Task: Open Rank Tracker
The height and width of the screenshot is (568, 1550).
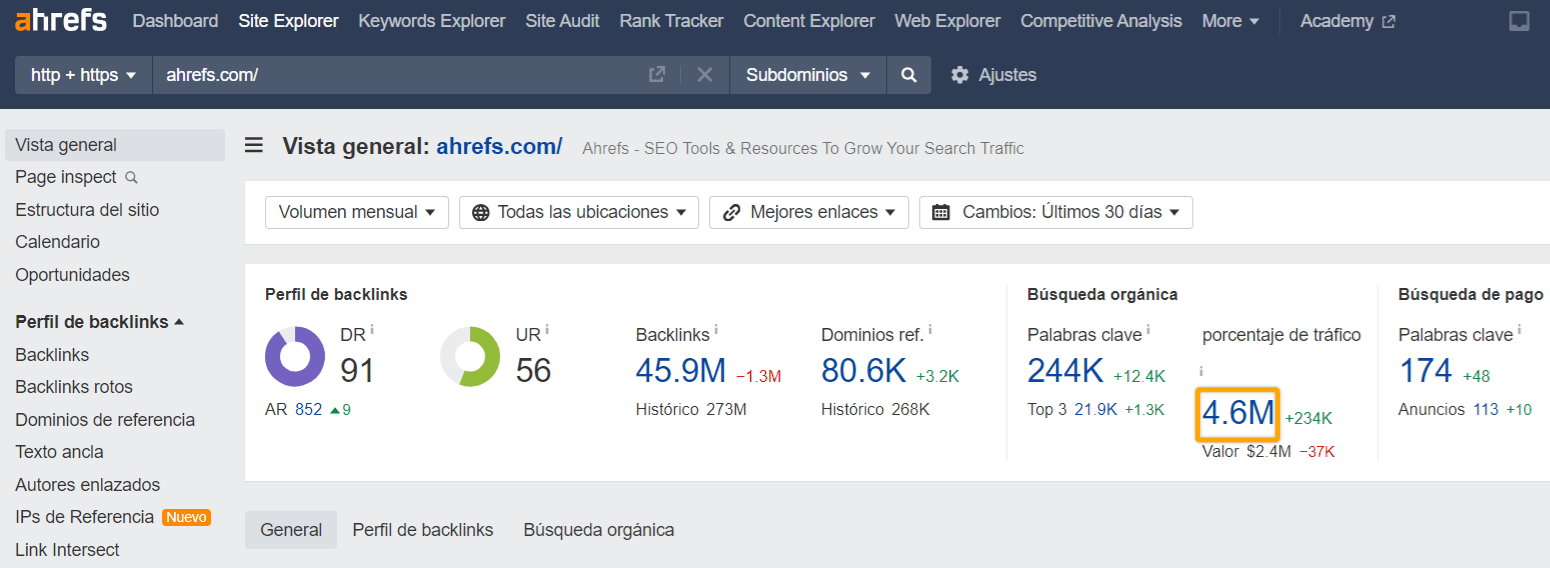Action: (x=671, y=21)
